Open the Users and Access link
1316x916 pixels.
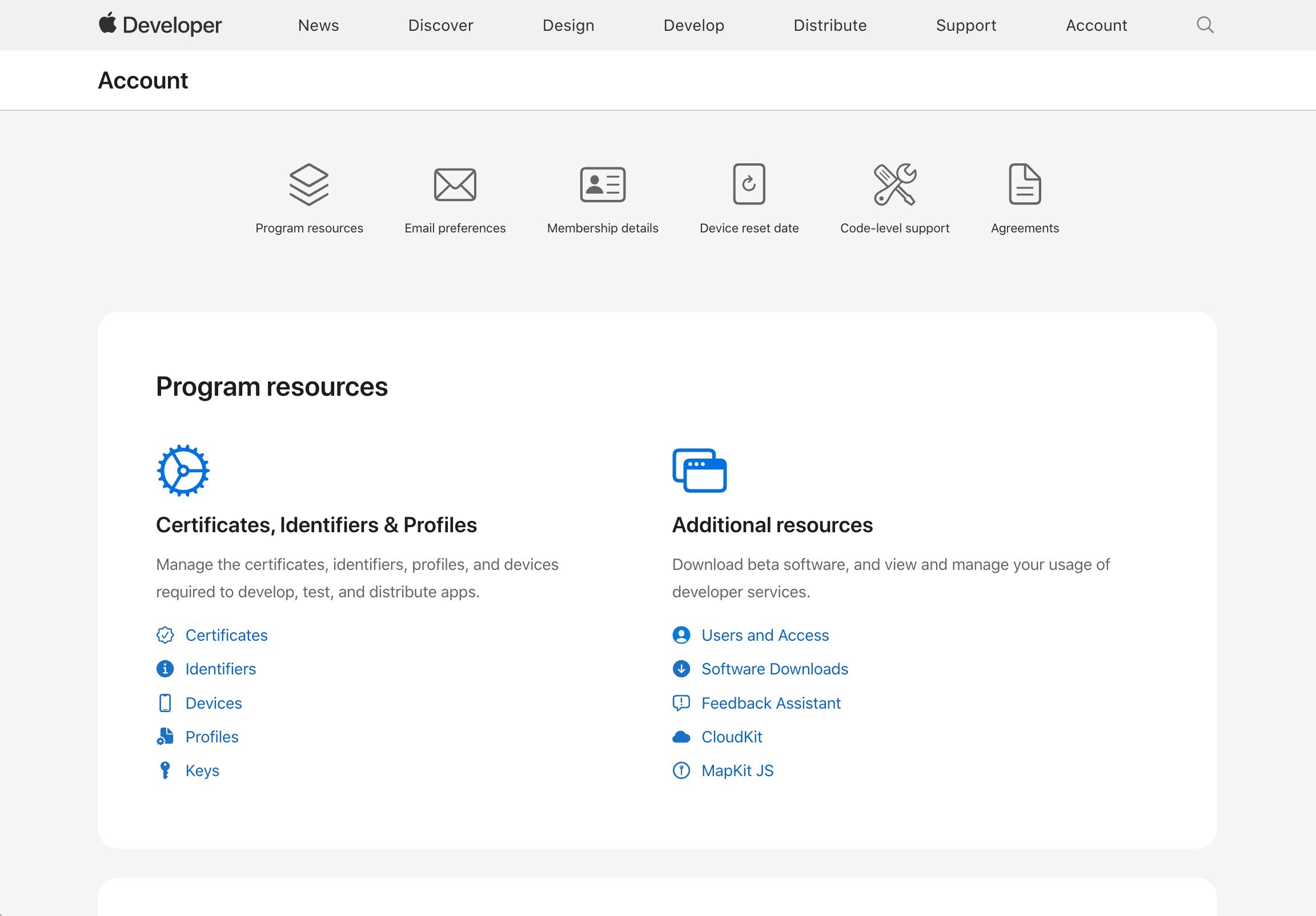pyautogui.click(x=765, y=635)
